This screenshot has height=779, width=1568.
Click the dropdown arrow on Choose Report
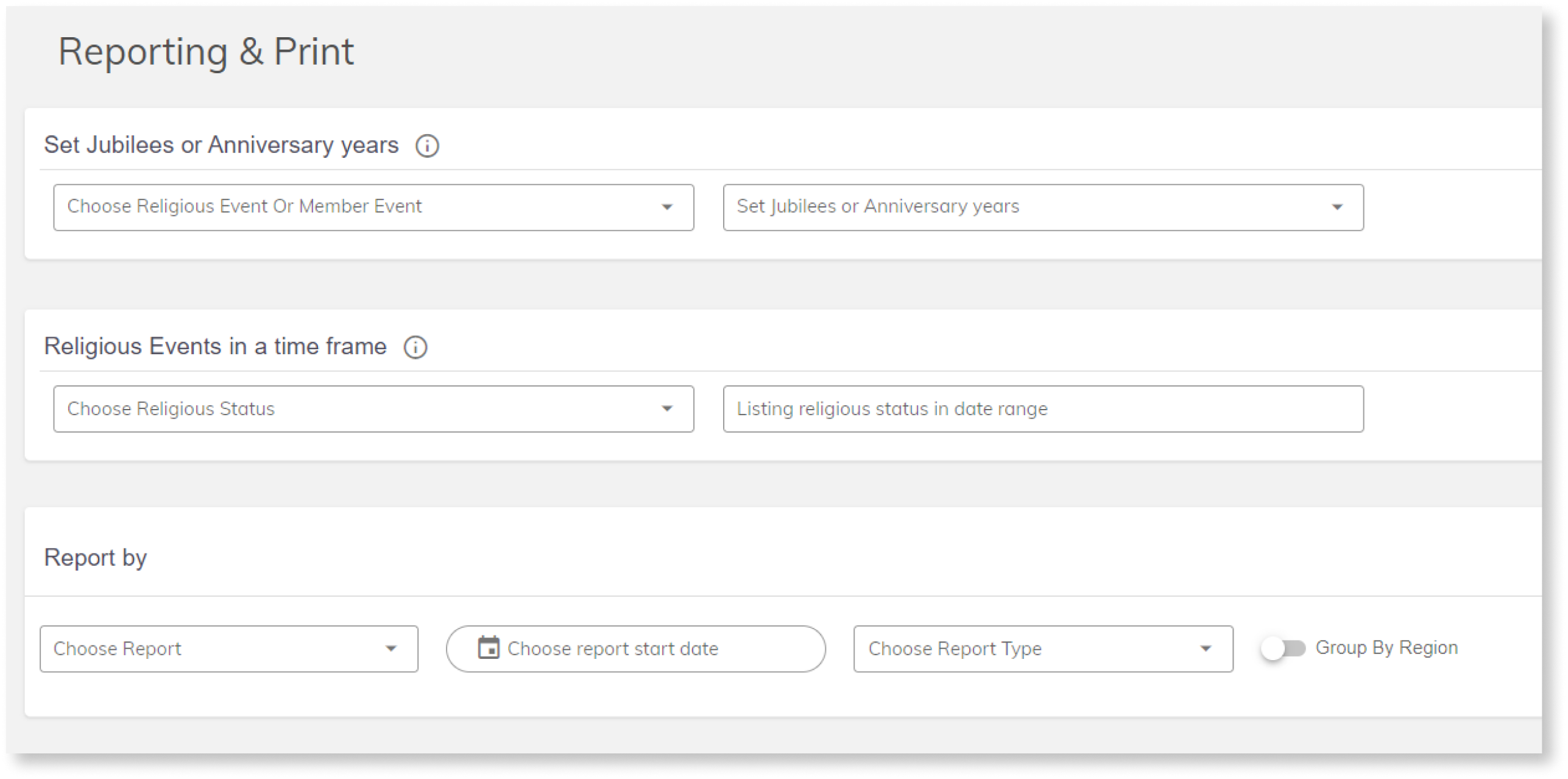click(392, 648)
